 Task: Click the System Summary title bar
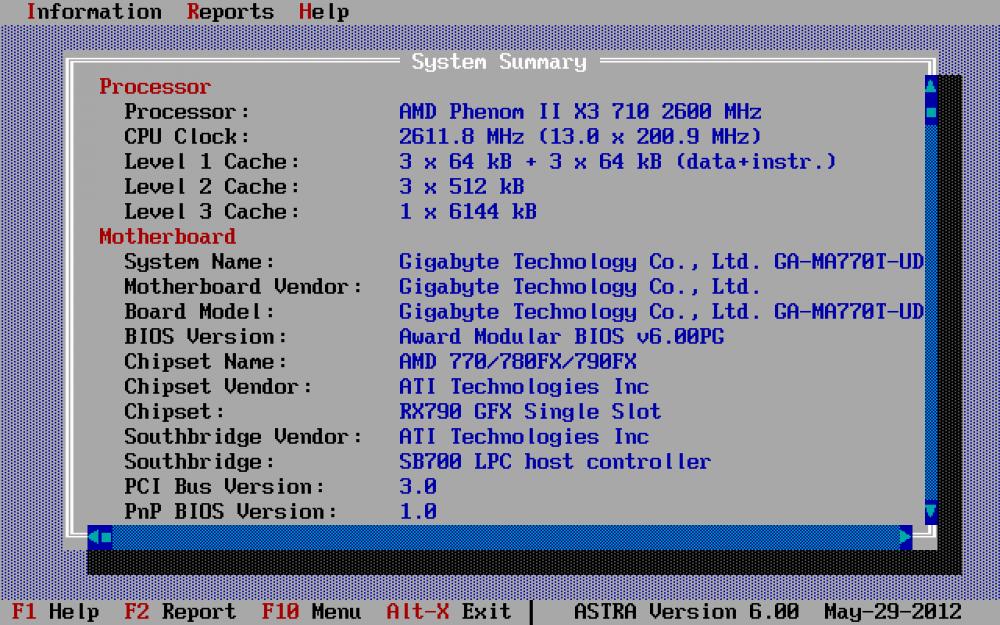pyautogui.click(x=499, y=61)
